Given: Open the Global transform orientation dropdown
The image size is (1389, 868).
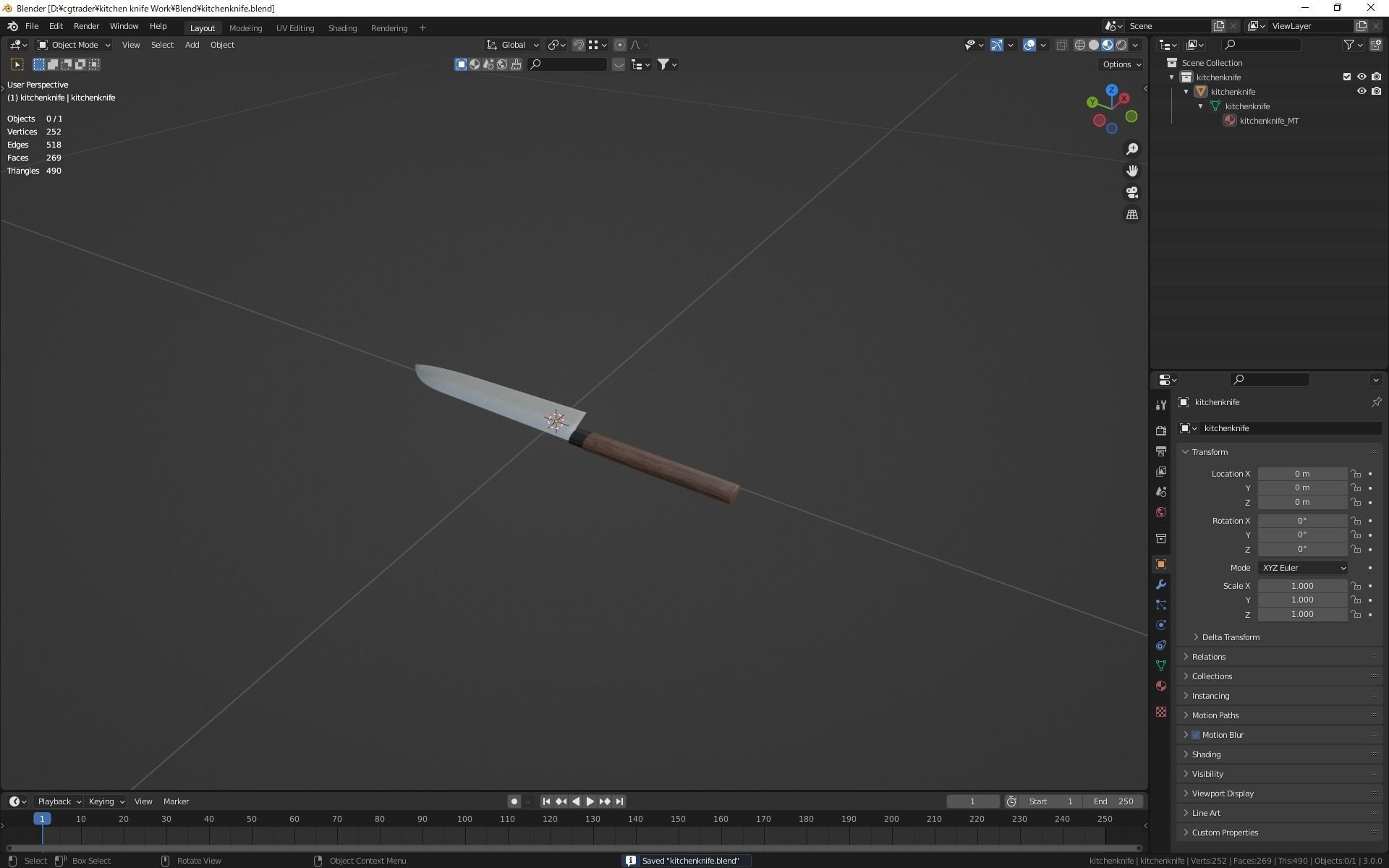Looking at the screenshot, I should click(512, 45).
